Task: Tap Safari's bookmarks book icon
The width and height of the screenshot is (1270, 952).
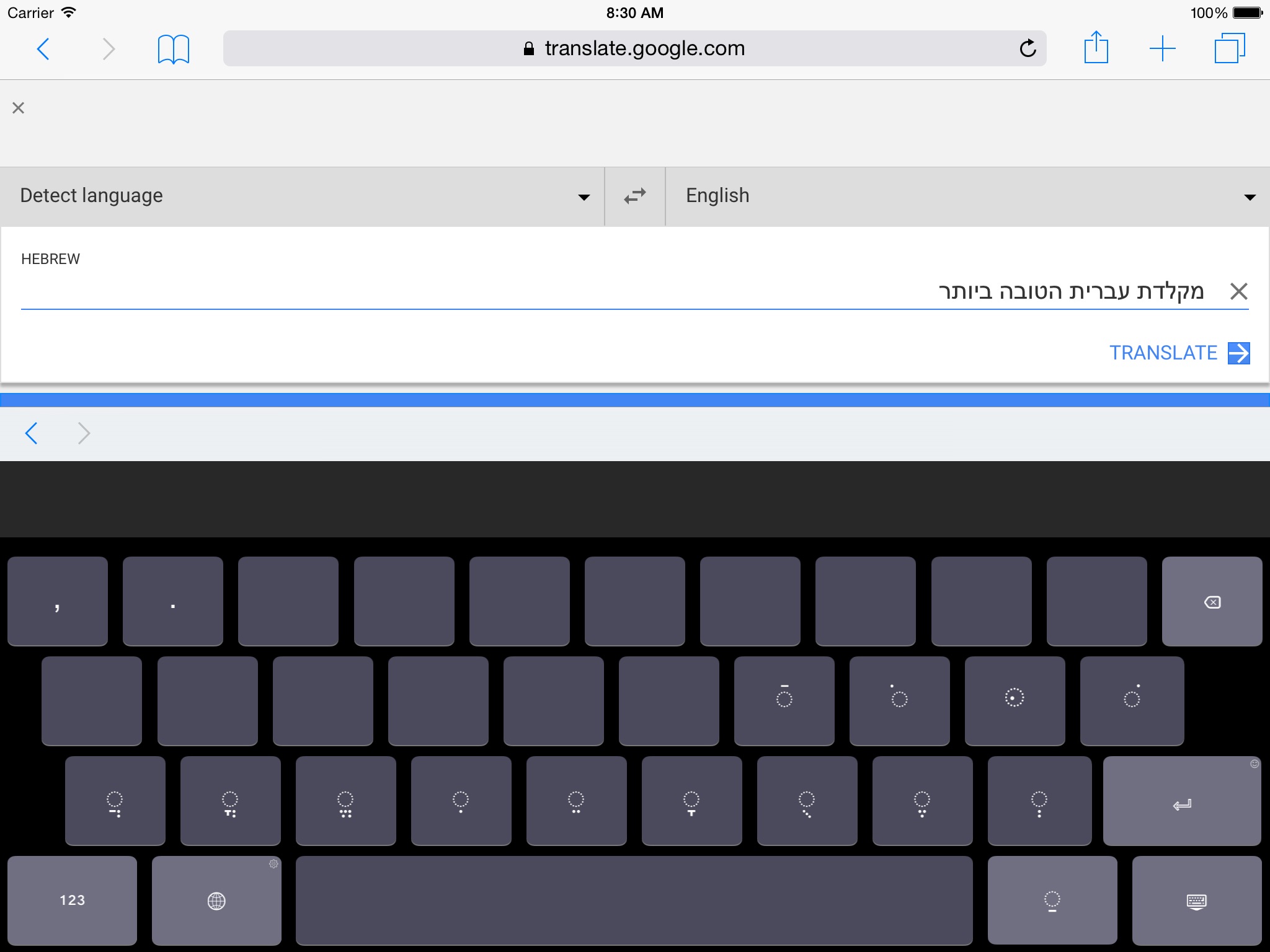Action: tap(173, 49)
